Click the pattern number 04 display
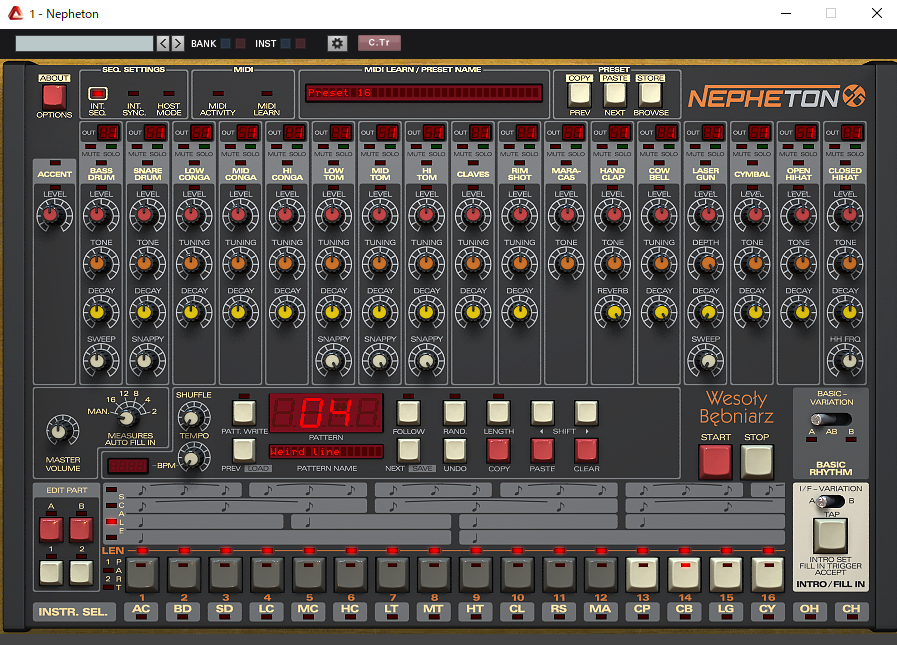897x645 pixels. tap(326, 412)
